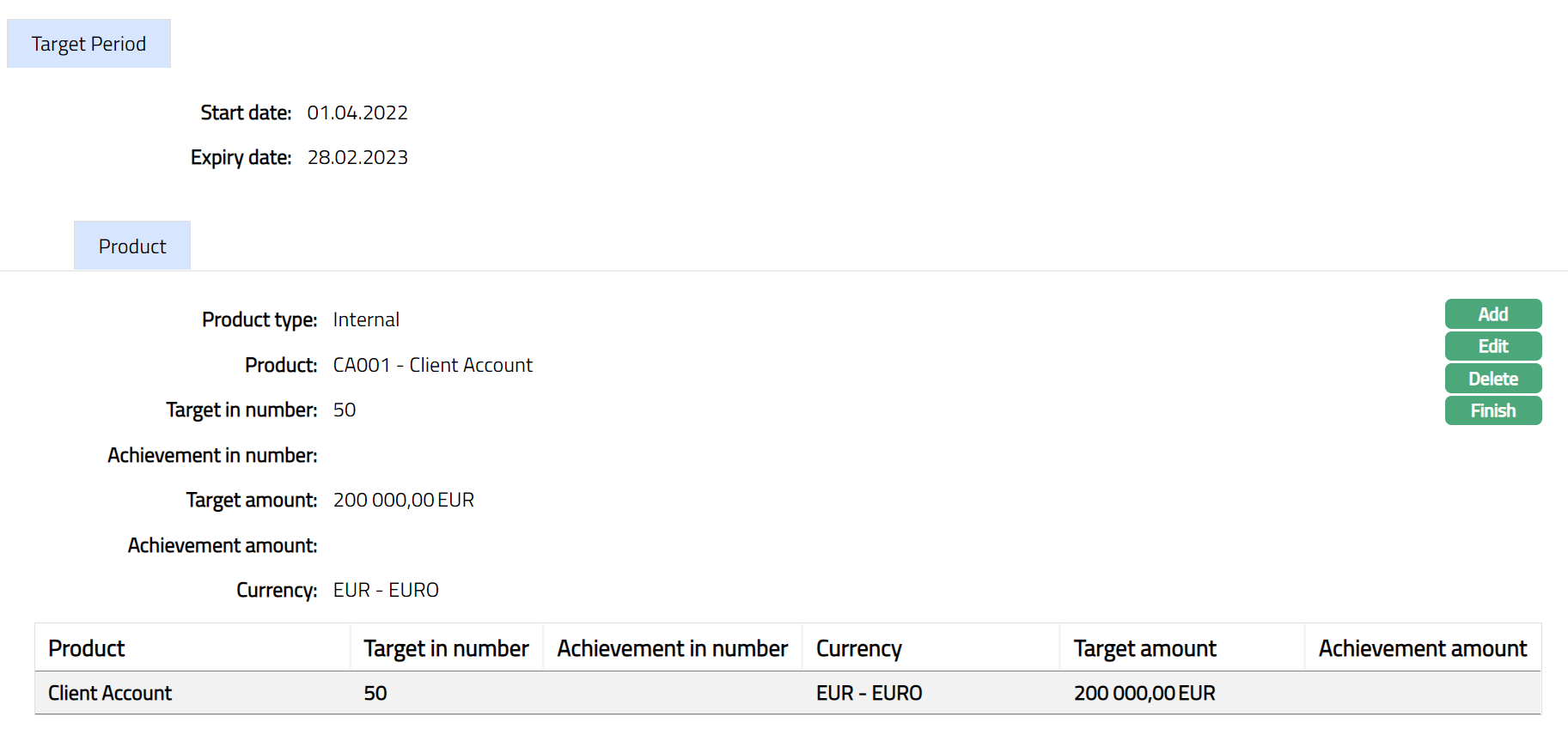Click the 200 000,00 EUR target amount field
Screen dimensions: 1568x729
click(x=403, y=500)
